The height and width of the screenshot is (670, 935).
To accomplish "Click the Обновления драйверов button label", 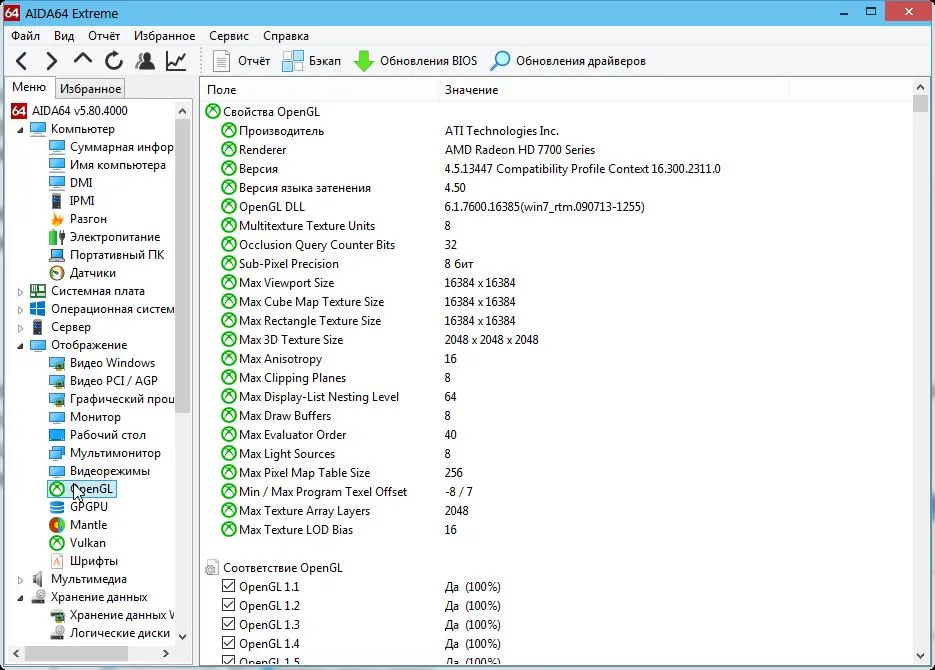I will tap(581, 61).
